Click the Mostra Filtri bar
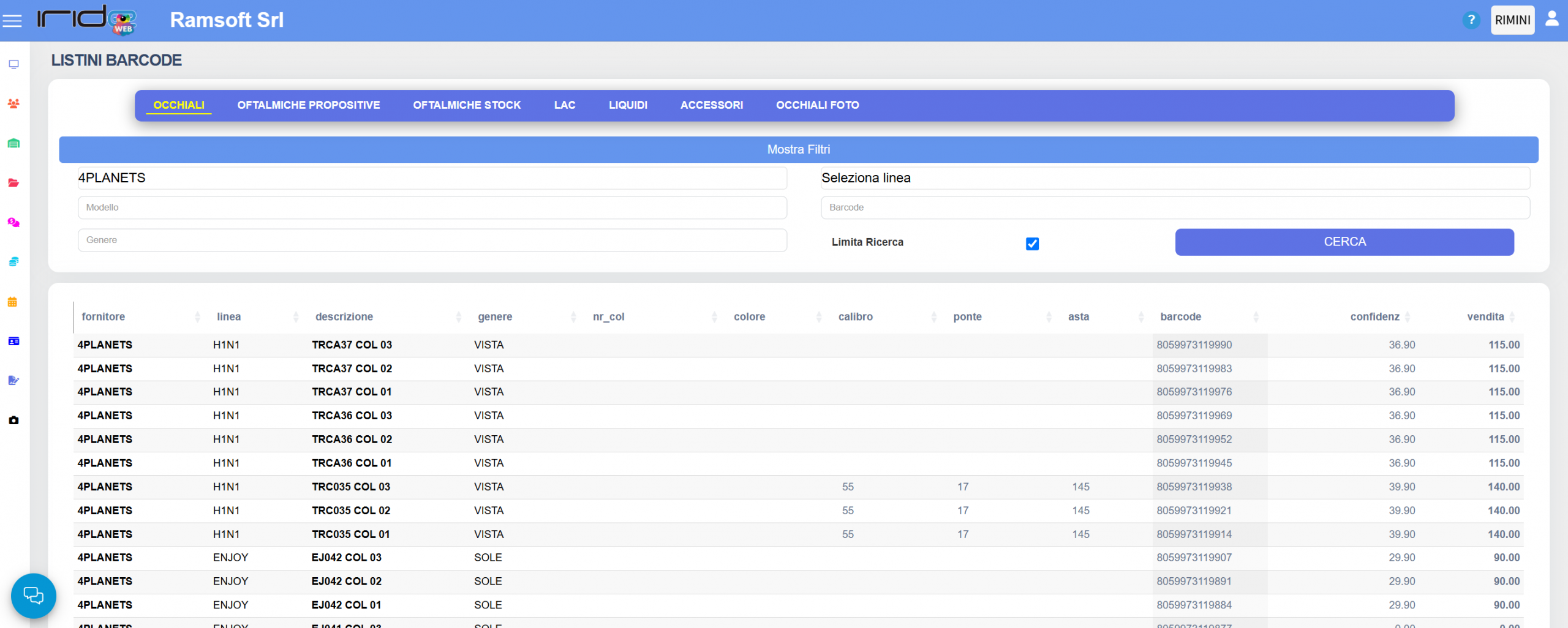Viewport: 1568px width, 628px height. [x=798, y=149]
